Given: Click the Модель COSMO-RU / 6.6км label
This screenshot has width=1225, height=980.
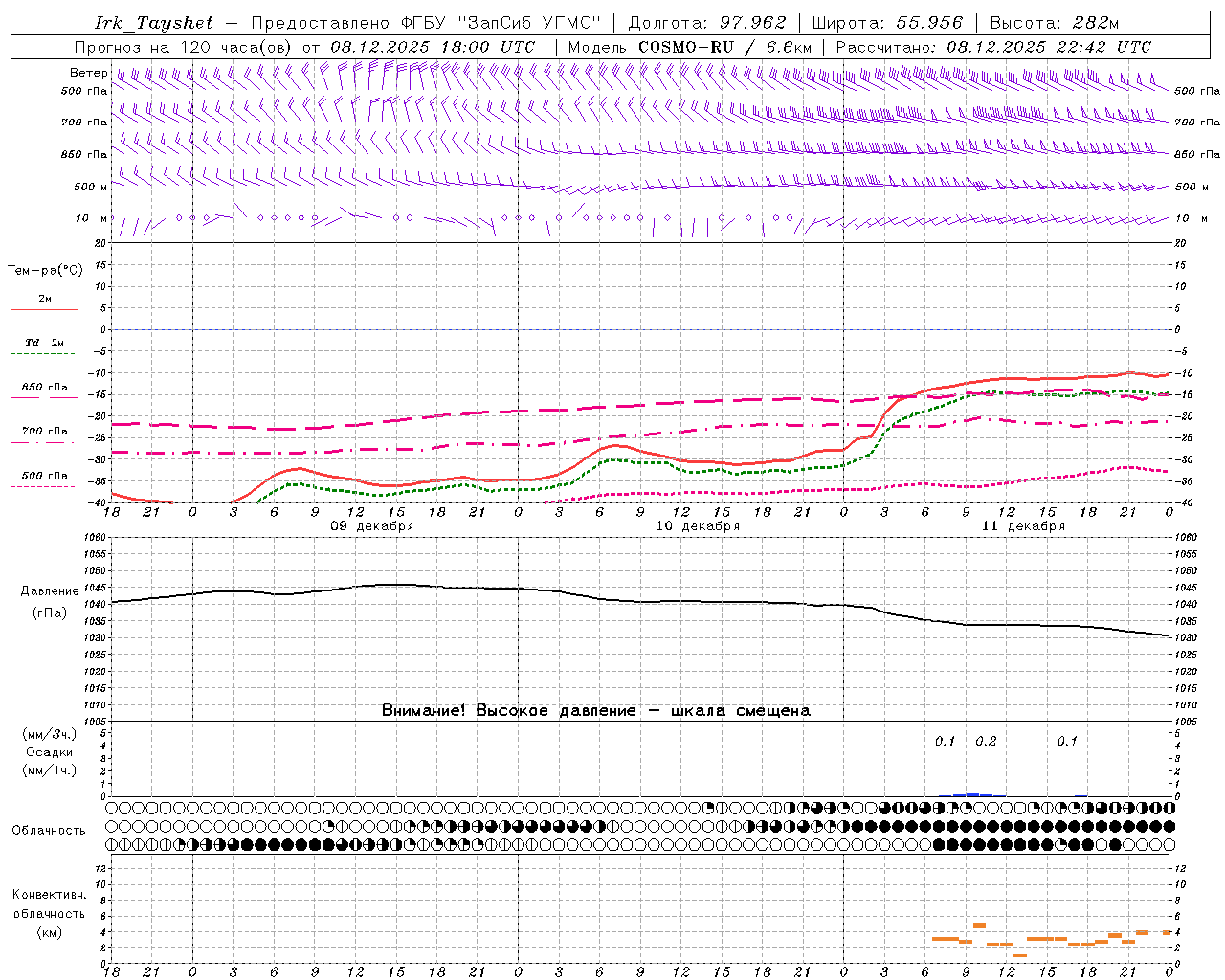Looking at the screenshot, I should pos(690,47).
